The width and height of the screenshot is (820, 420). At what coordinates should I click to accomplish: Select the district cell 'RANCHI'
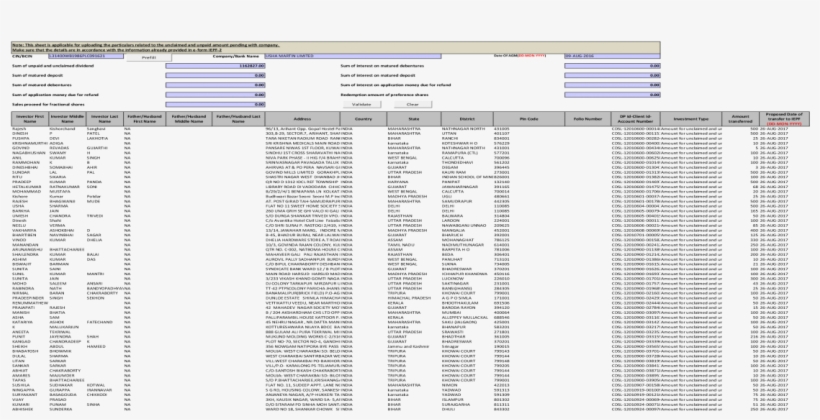click(467, 138)
